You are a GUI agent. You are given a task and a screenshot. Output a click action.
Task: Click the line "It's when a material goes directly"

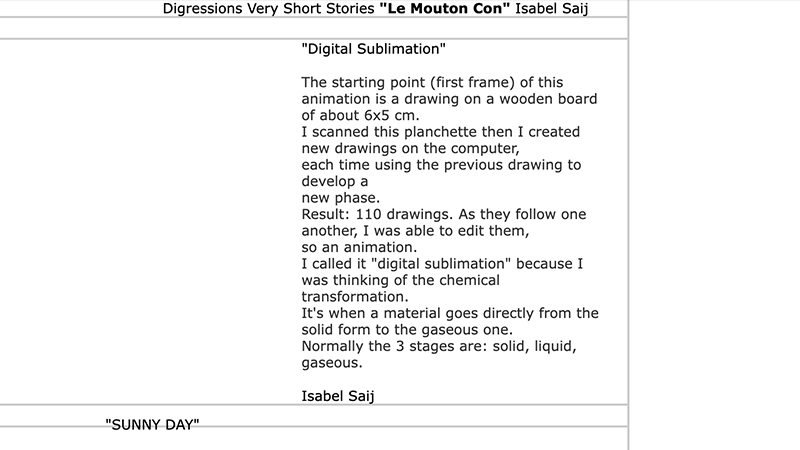[450, 313]
